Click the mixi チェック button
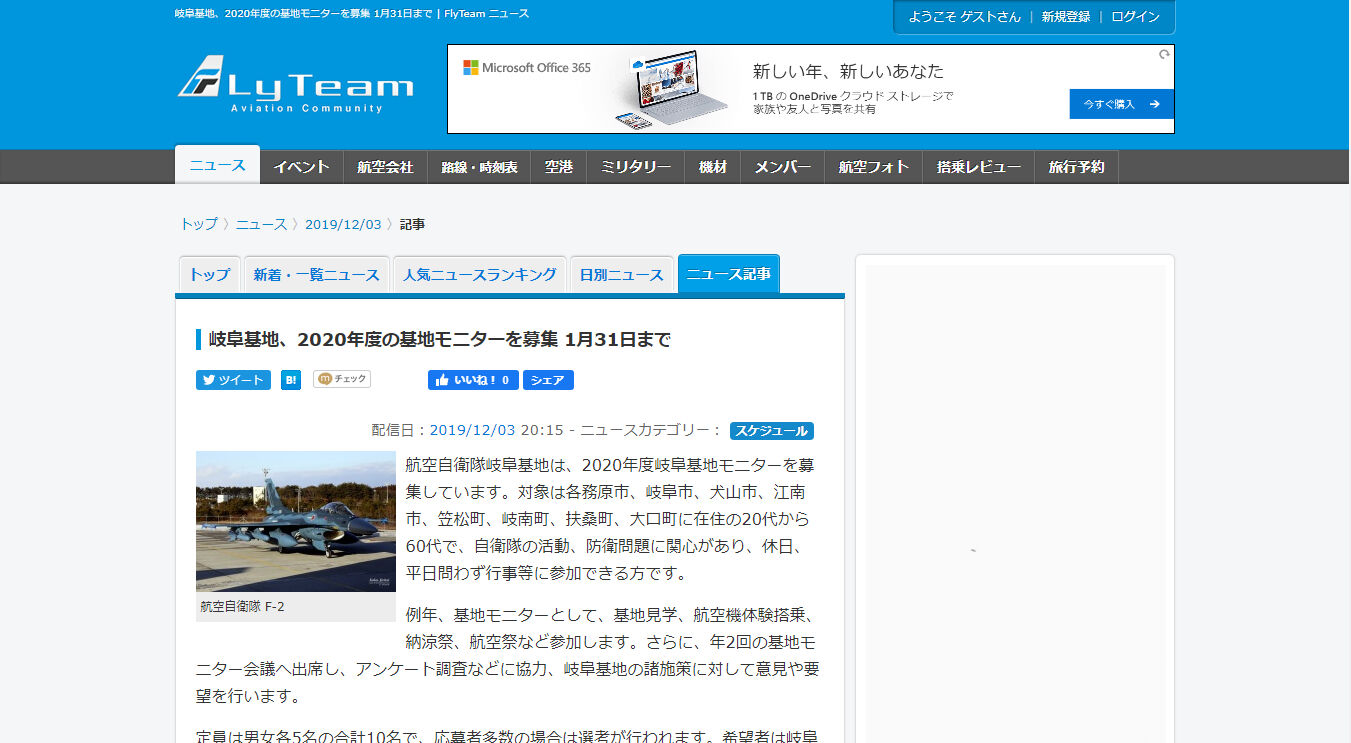 [342, 379]
